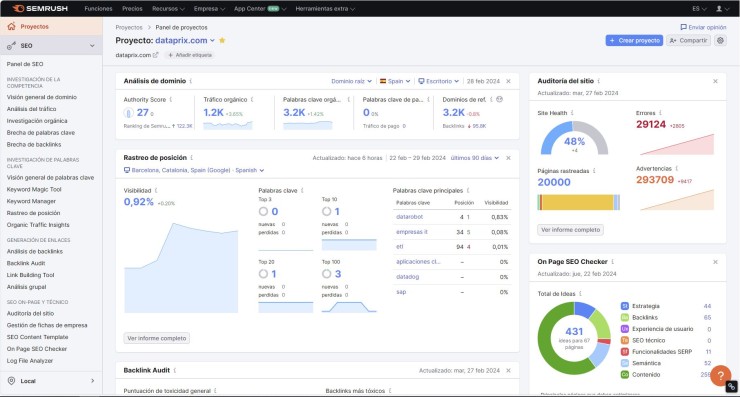This screenshot has width=740, height=397.
Task: Open project settings gear icon
Action: (720, 41)
